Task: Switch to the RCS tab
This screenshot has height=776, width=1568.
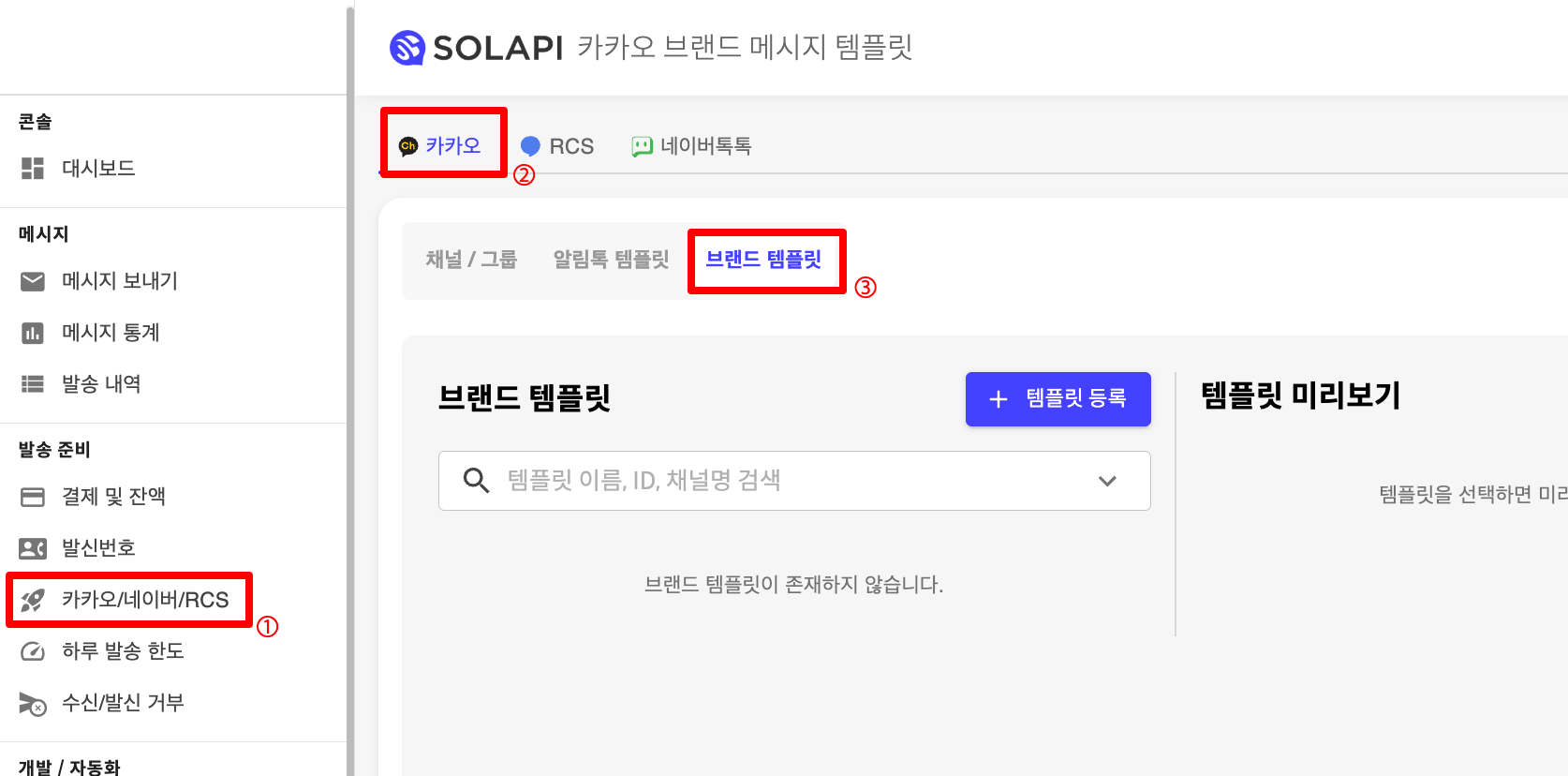Action: tap(557, 146)
